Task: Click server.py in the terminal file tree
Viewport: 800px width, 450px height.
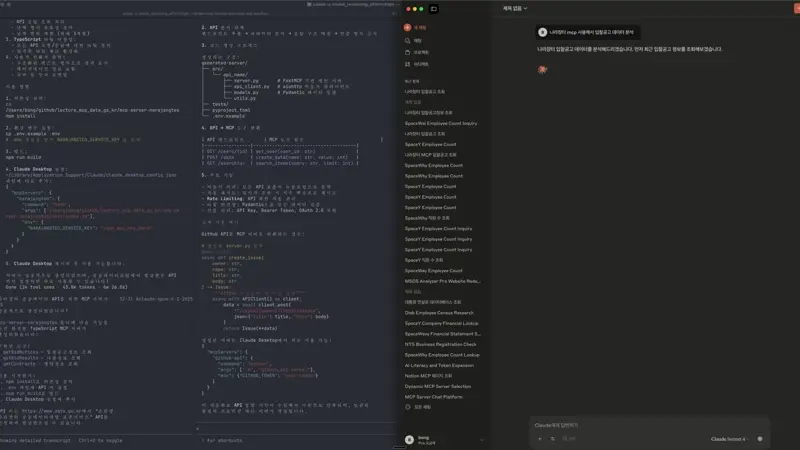Action: (246, 81)
